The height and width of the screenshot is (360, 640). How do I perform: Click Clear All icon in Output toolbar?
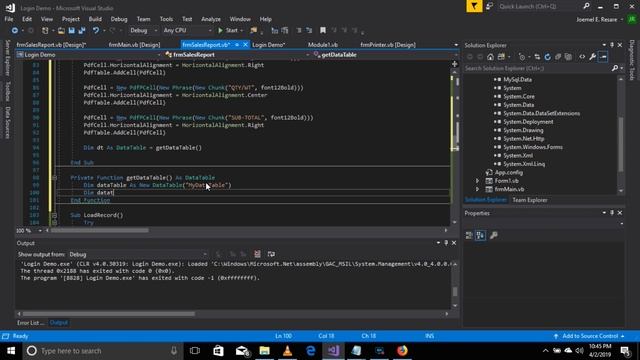(x=257, y=254)
